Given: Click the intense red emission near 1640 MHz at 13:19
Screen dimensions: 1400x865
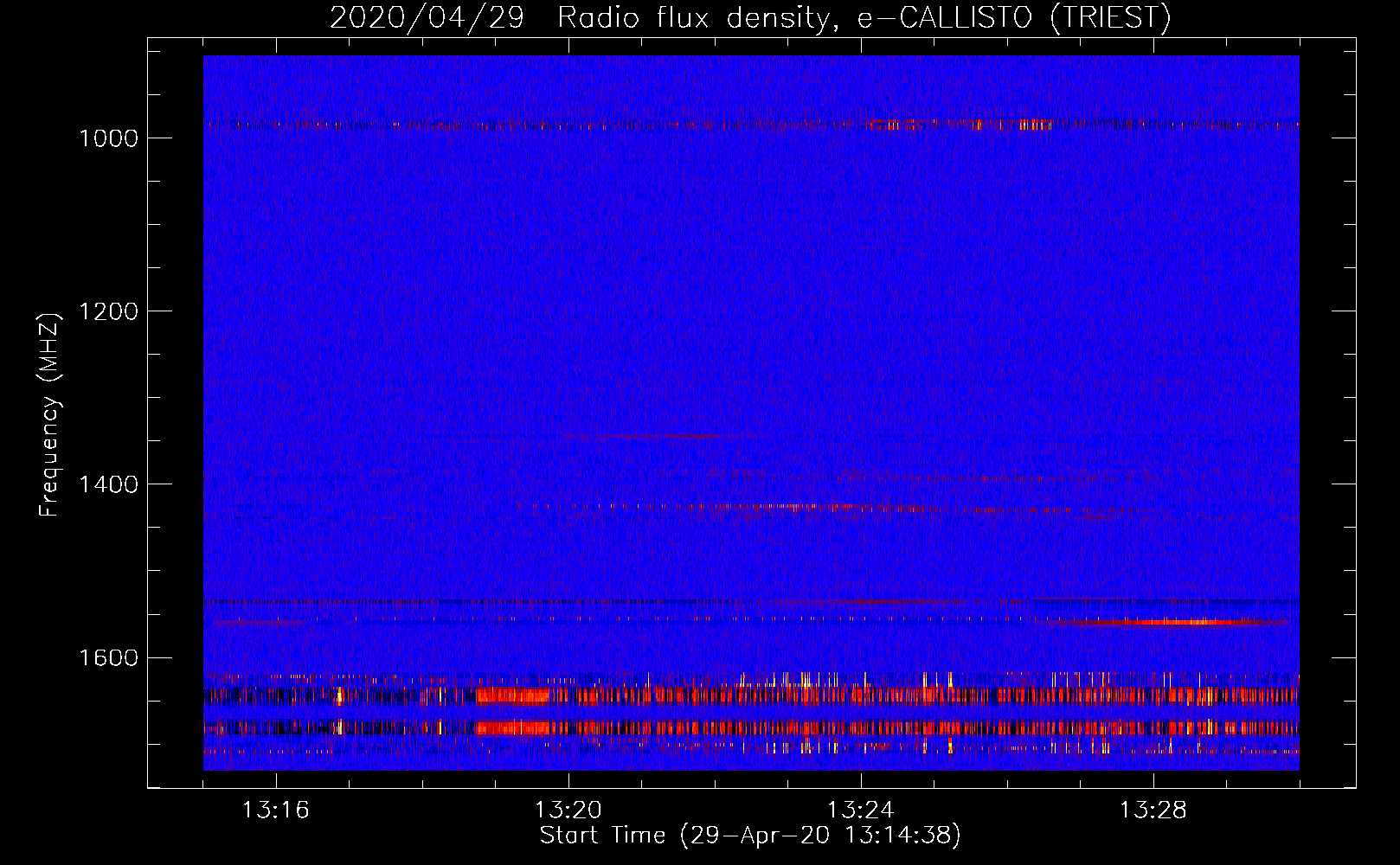Looking at the screenshot, I should click(x=512, y=695).
